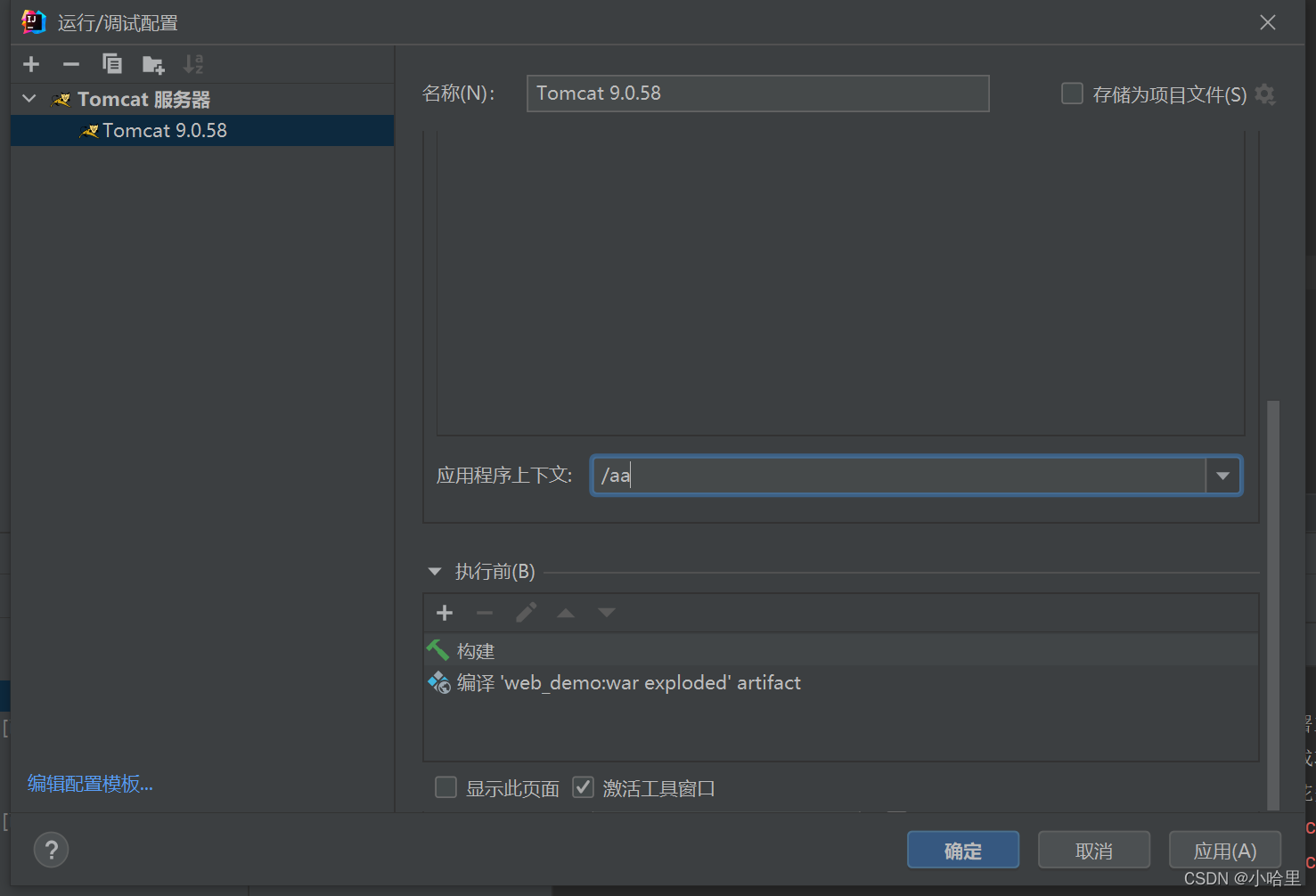This screenshot has width=1316, height=896.
Task: Remove the selected configuration
Action: (x=71, y=64)
